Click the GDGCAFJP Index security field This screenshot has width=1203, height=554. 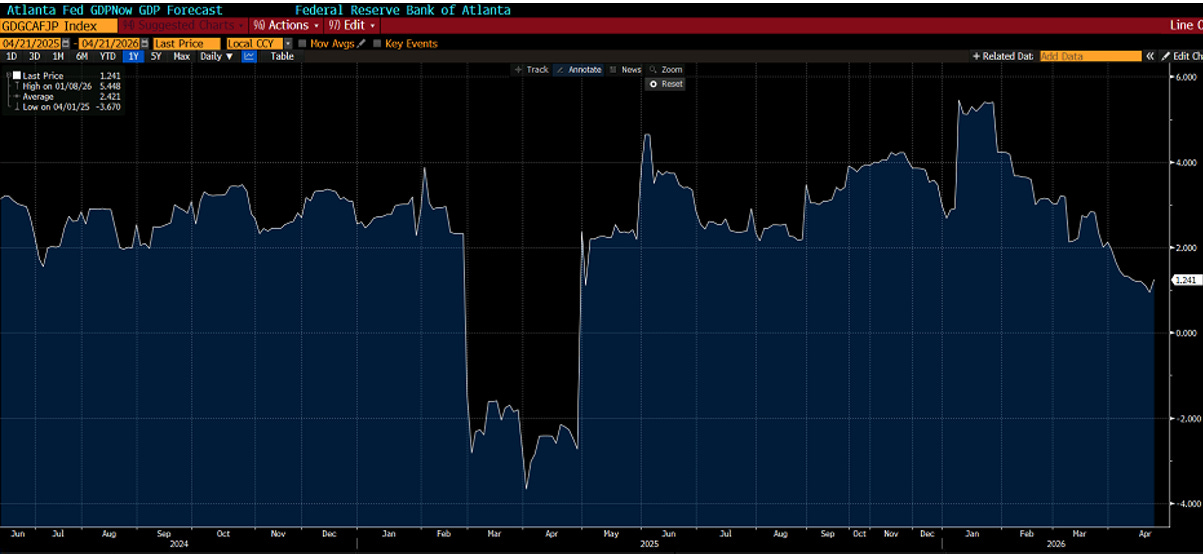(57, 24)
